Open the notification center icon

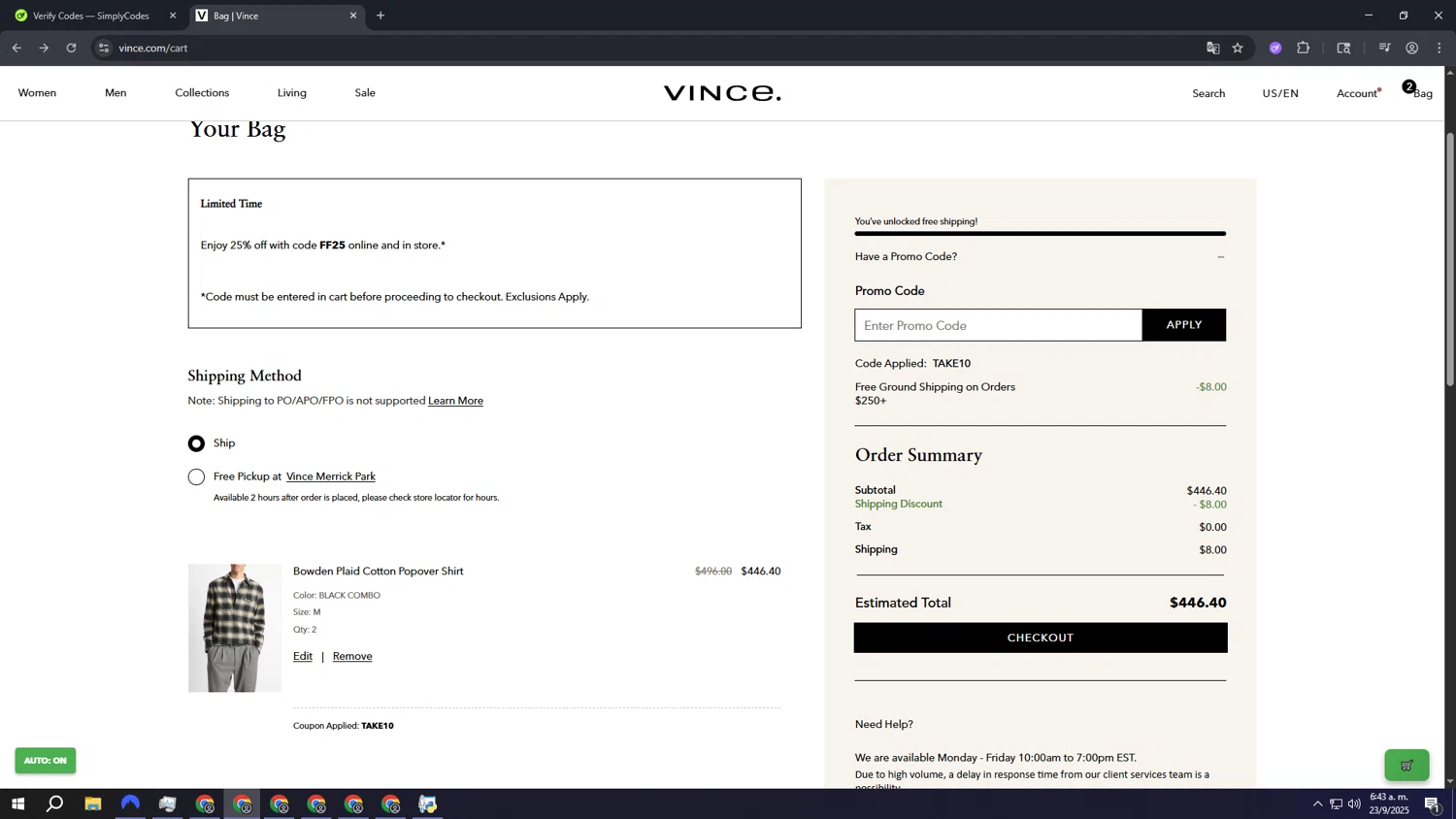(x=1433, y=804)
